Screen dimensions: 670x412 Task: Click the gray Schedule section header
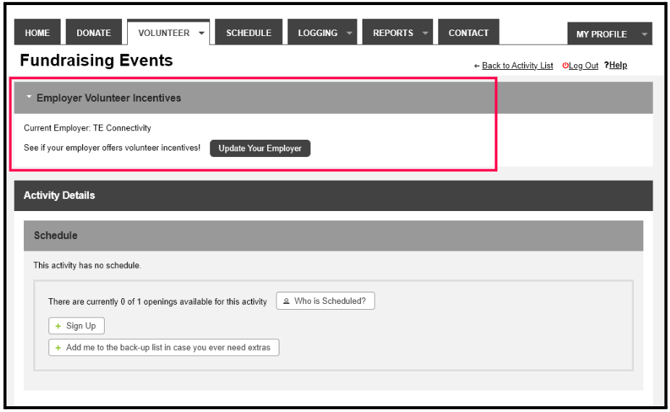[x=333, y=235]
